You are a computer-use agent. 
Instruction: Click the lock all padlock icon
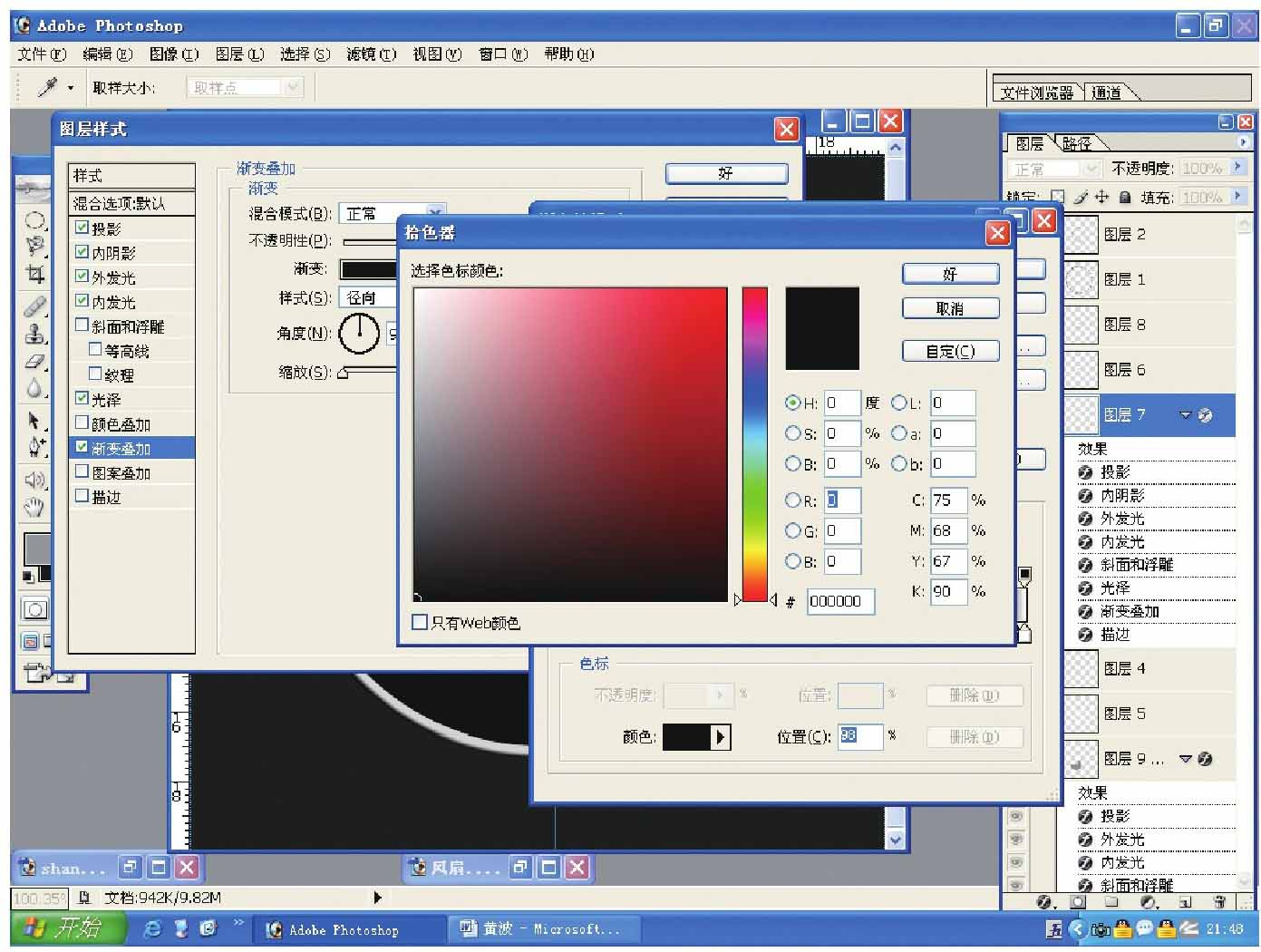coord(1124,197)
